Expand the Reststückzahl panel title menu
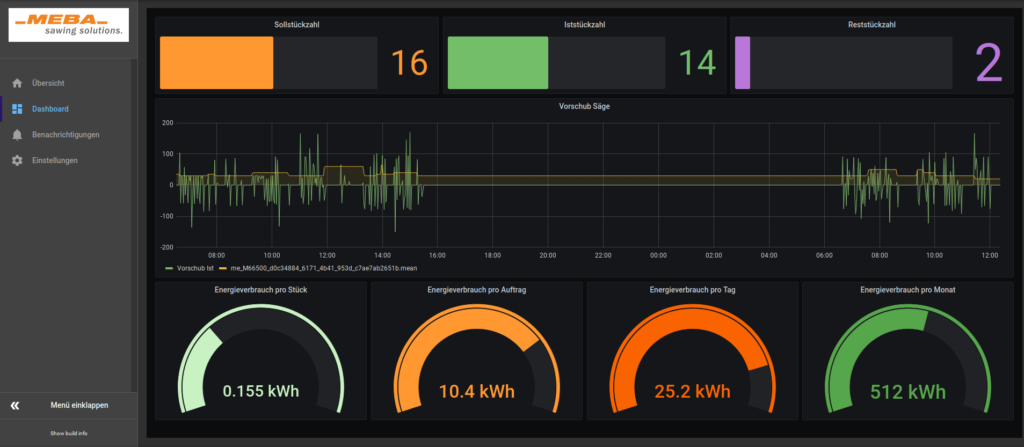1024x447 pixels. tap(871, 24)
